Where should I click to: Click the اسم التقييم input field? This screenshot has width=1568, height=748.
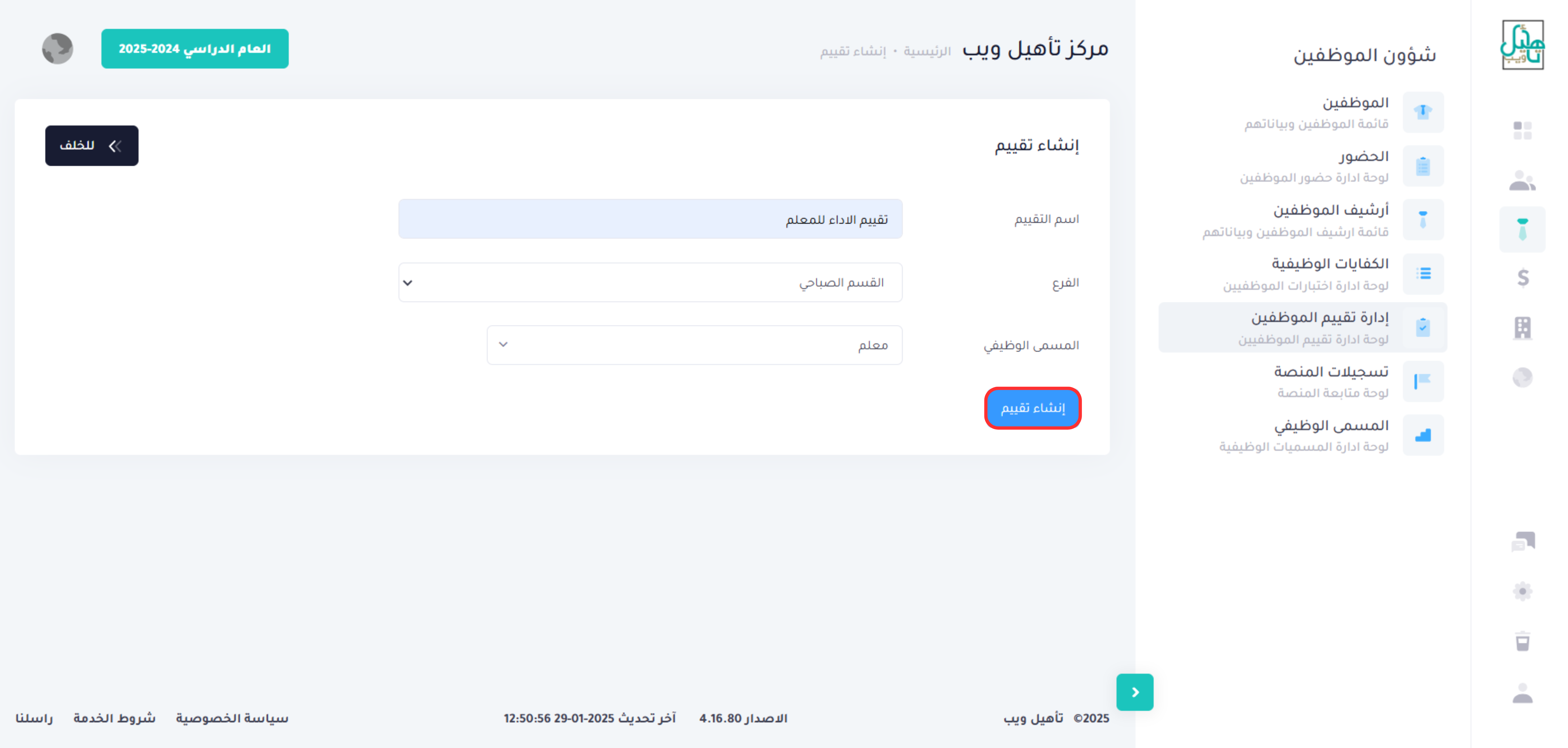[x=650, y=219]
